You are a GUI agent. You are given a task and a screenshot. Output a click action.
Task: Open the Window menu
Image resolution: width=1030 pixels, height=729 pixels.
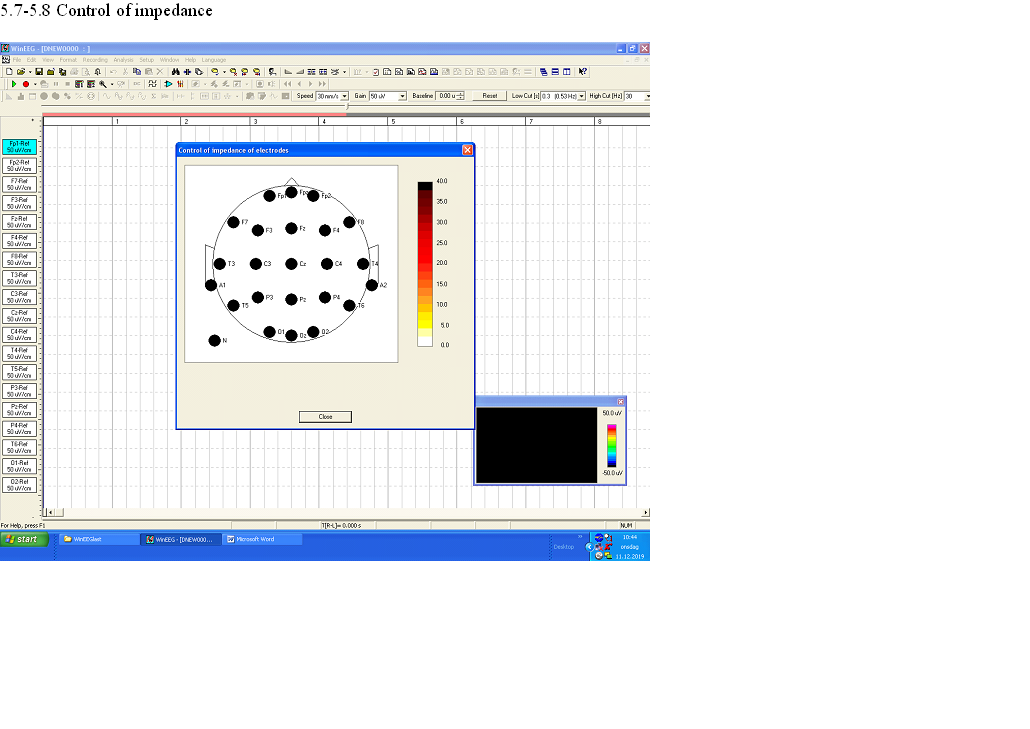click(x=169, y=60)
